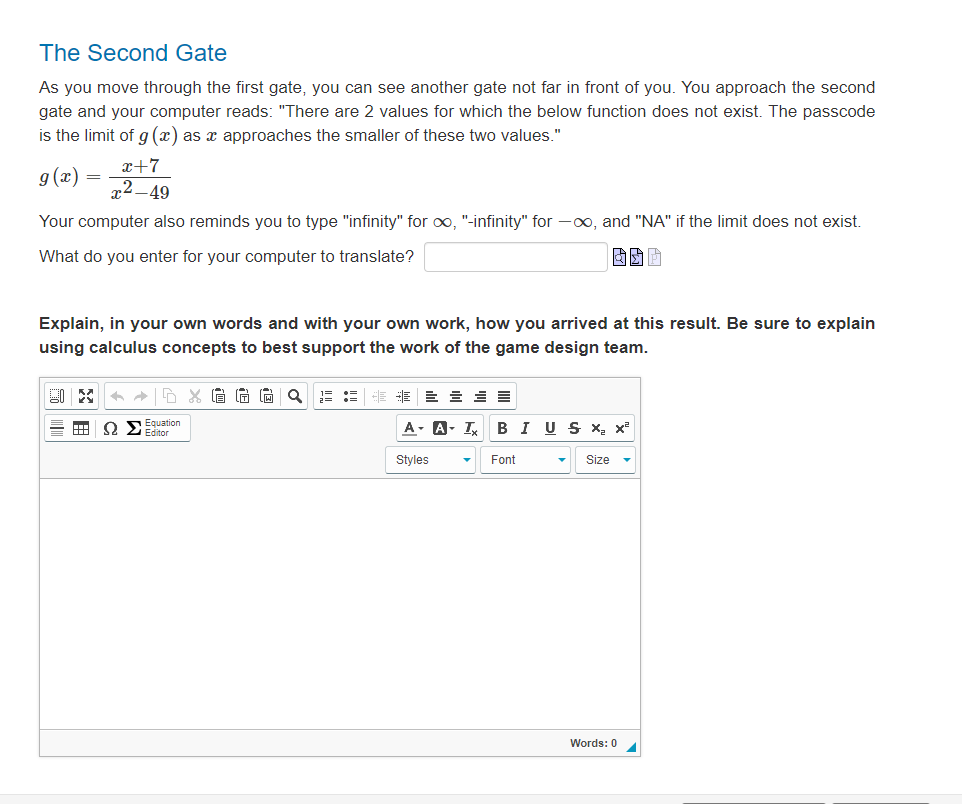Open the Size dropdown
The height and width of the screenshot is (804, 962).
605,460
